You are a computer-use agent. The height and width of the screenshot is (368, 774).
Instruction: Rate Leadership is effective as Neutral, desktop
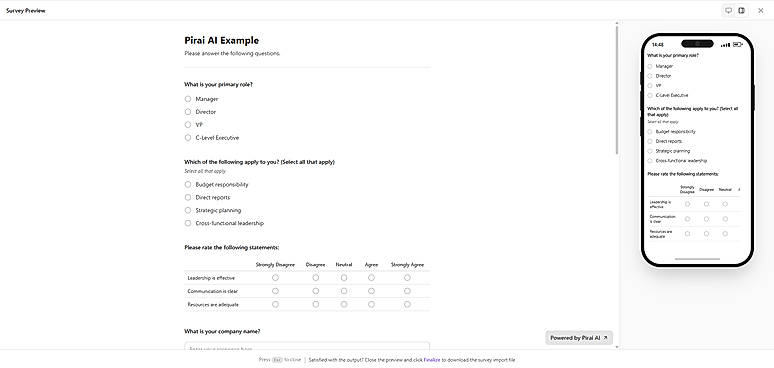pyautogui.click(x=344, y=278)
